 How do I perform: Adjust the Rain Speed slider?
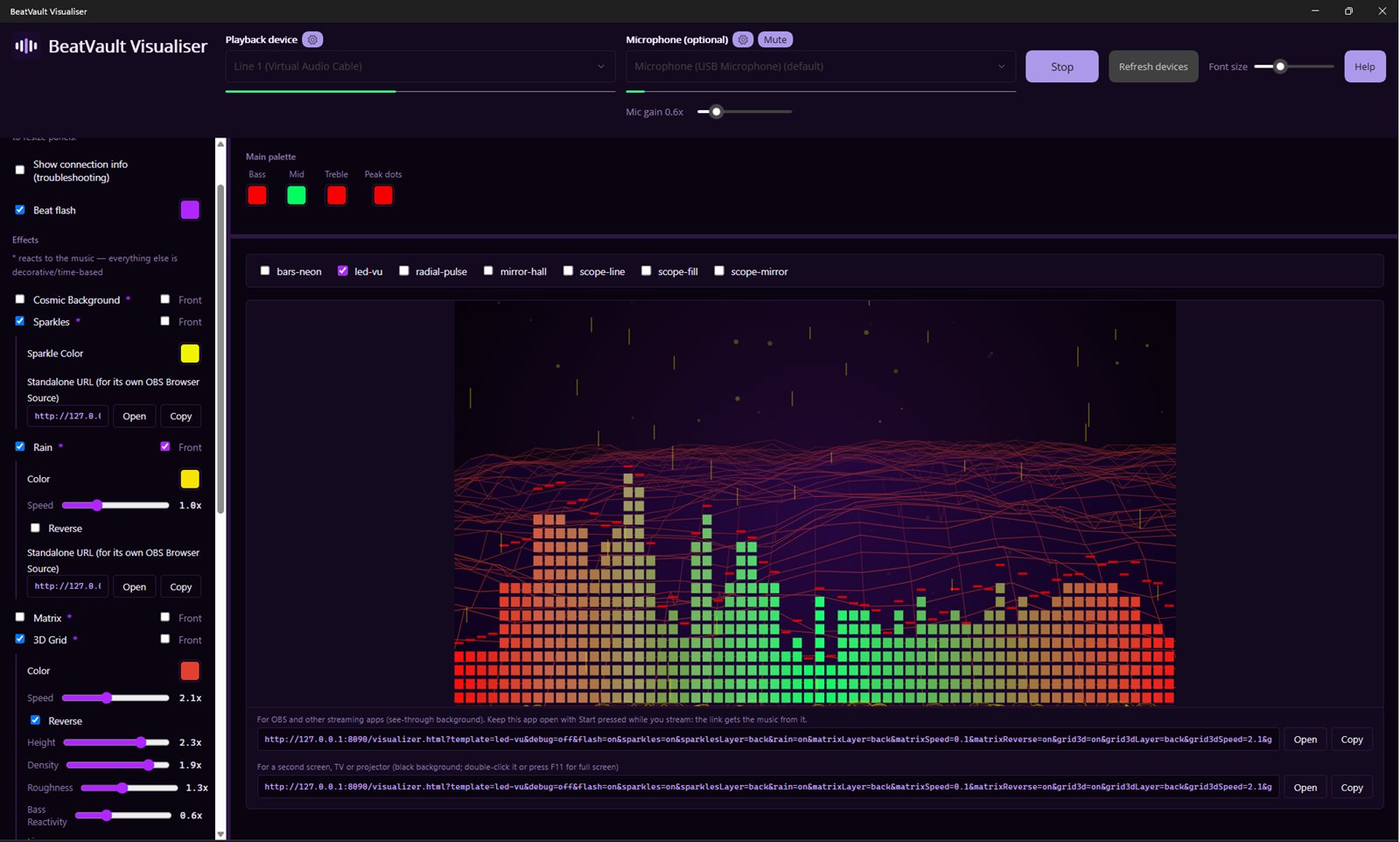click(x=115, y=505)
